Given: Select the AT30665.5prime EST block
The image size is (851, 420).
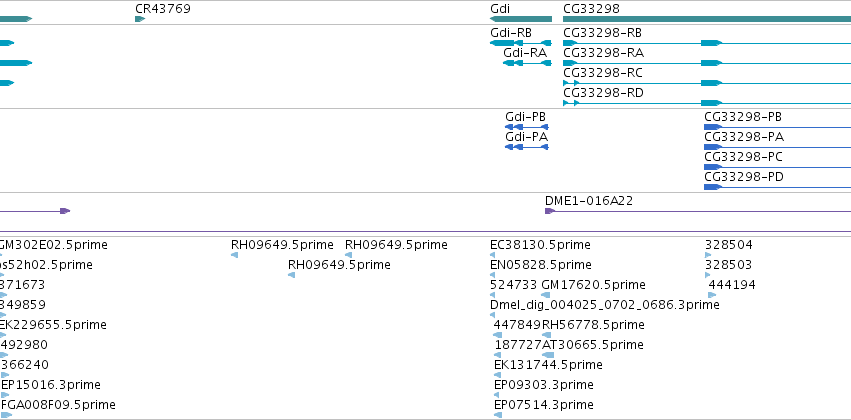Looking at the screenshot, I should point(548,355).
